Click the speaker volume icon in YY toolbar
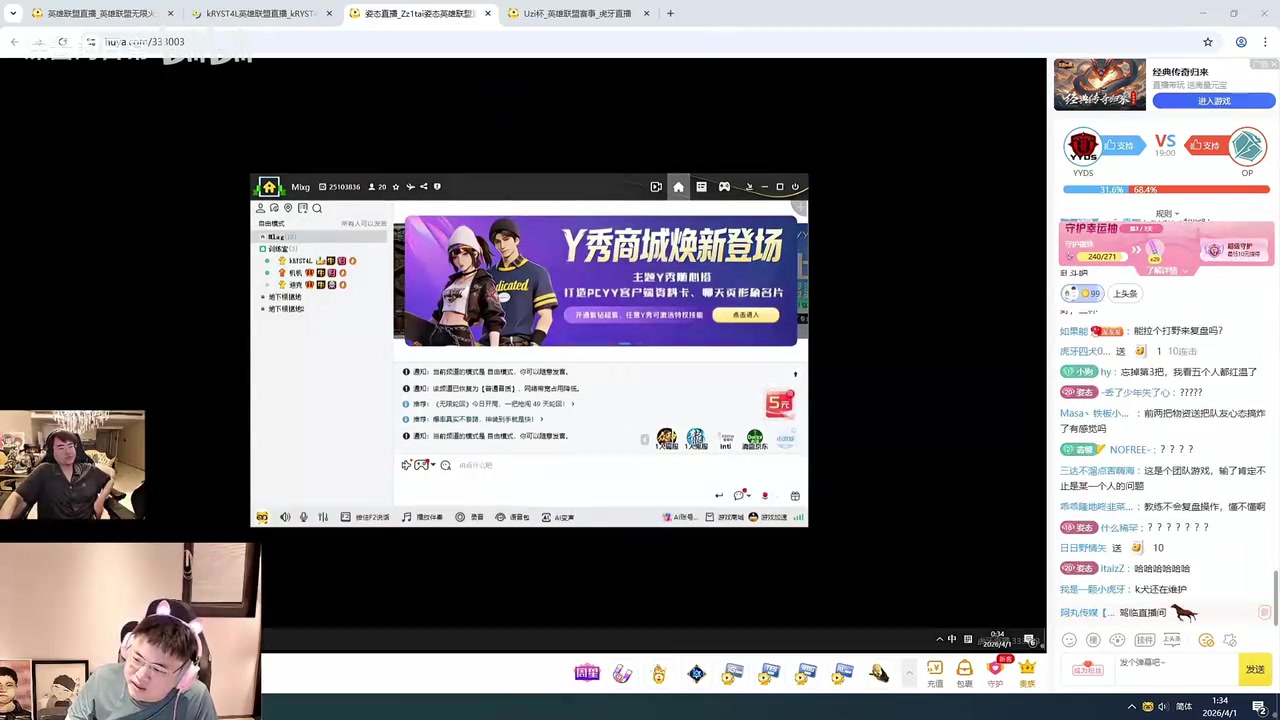The width and height of the screenshot is (1280, 720). coord(285,517)
